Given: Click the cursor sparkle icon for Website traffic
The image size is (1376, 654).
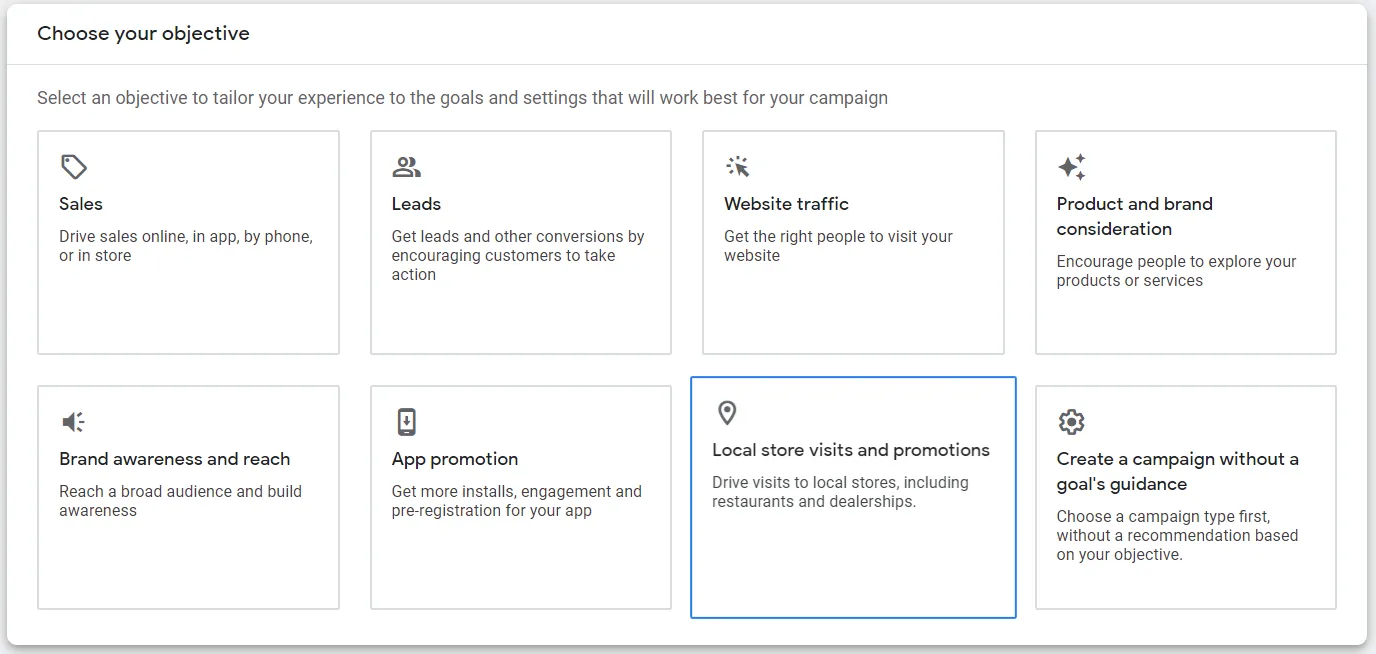Looking at the screenshot, I should (x=737, y=166).
